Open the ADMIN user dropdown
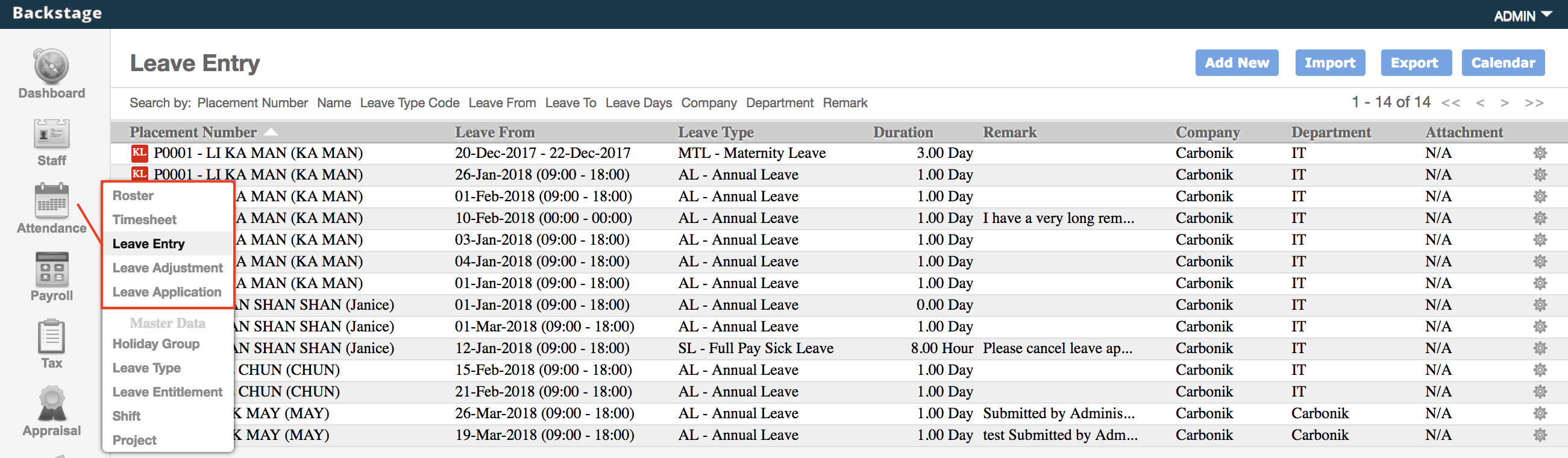Screen dimensions: 1568x458 click(1523, 16)
